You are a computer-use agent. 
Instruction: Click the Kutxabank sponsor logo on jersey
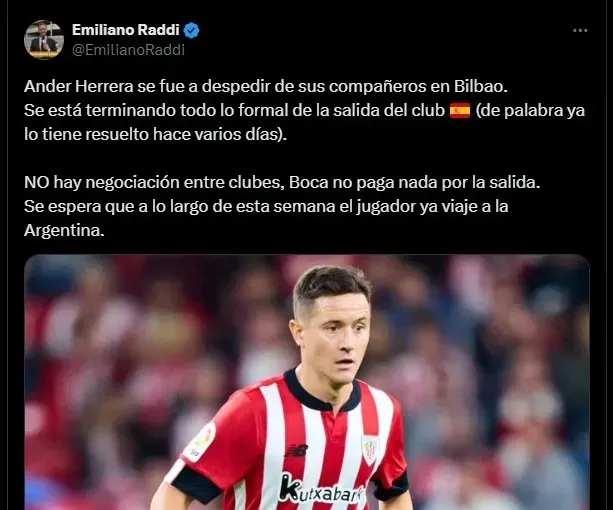coord(323,489)
